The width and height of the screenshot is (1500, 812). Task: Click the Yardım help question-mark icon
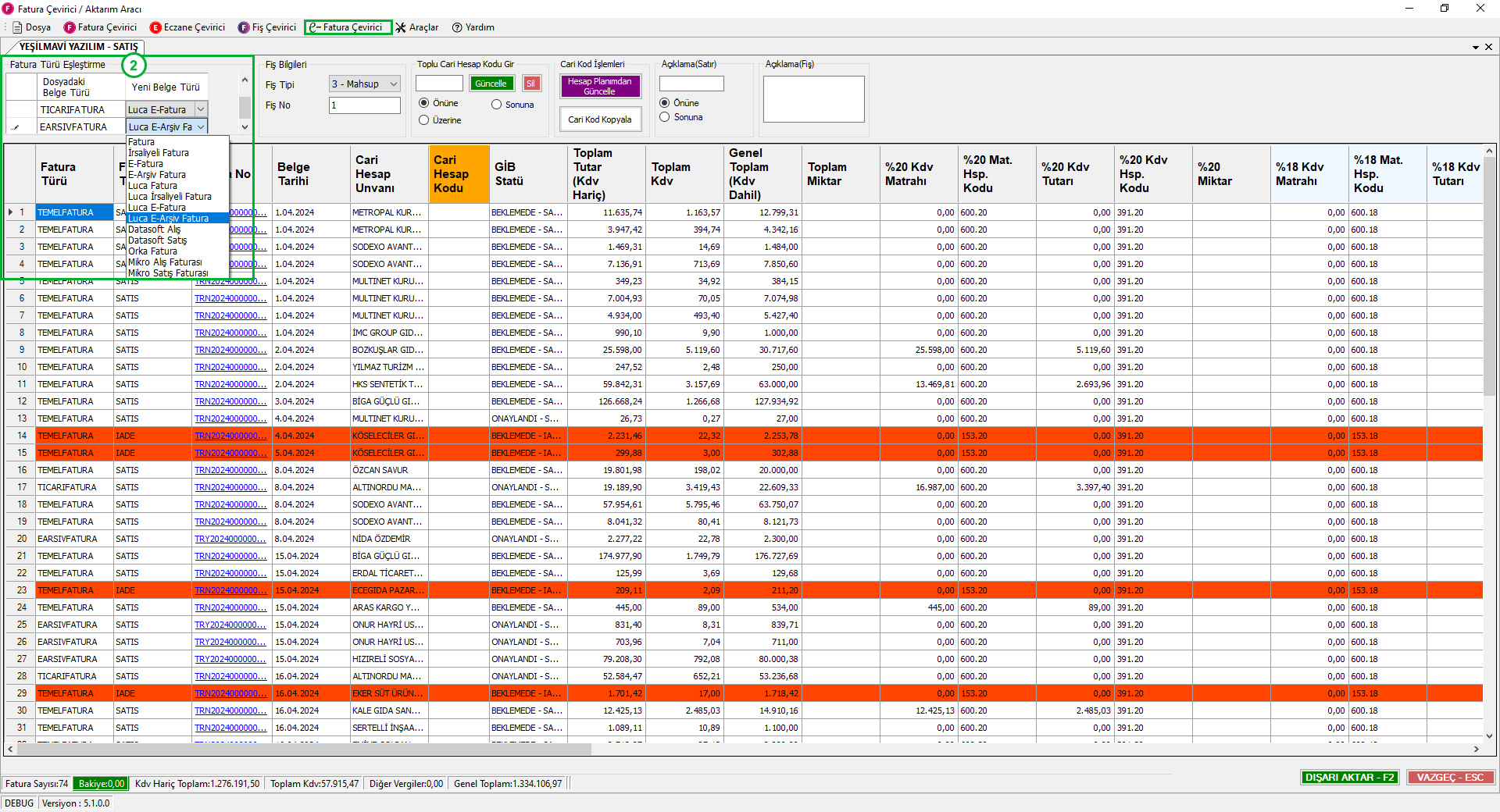tap(458, 27)
